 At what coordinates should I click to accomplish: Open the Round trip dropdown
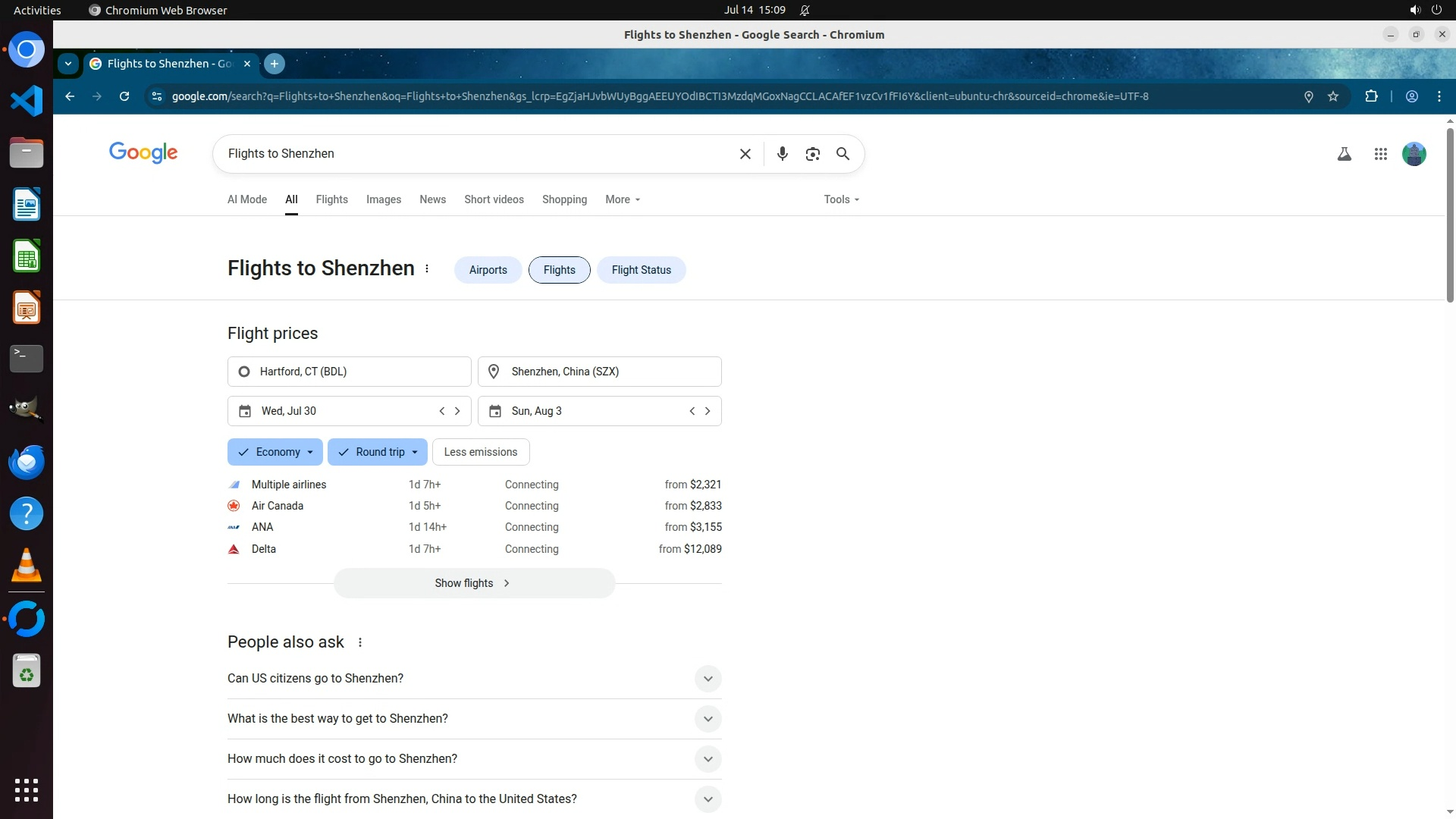[378, 452]
